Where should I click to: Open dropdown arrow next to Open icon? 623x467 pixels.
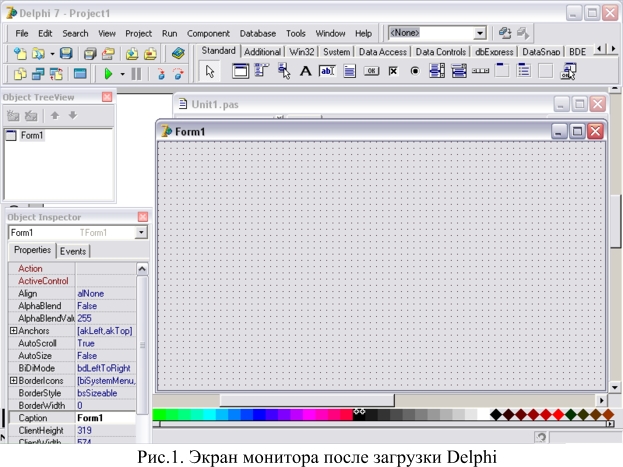pyautogui.click(x=52, y=53)
